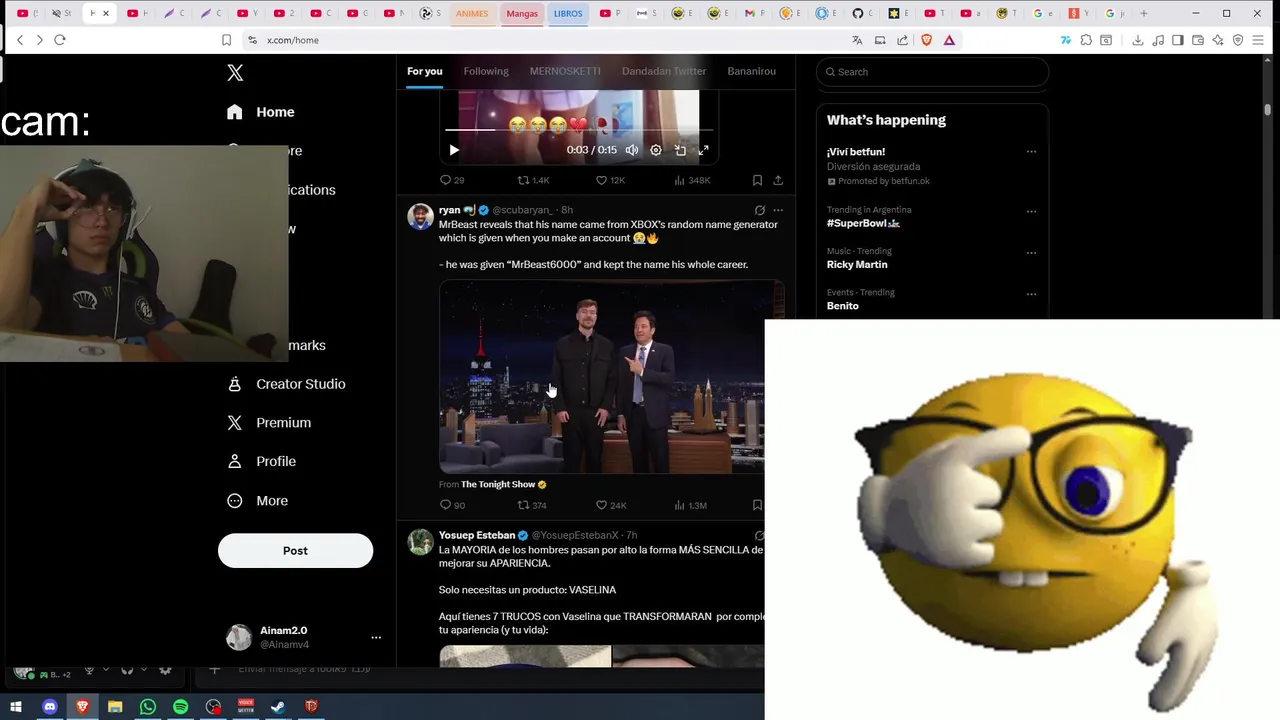Open Home in X sidebar
Image resolution: width=1280 pixels, height=720 pixels.
click(x=261, y=112)
